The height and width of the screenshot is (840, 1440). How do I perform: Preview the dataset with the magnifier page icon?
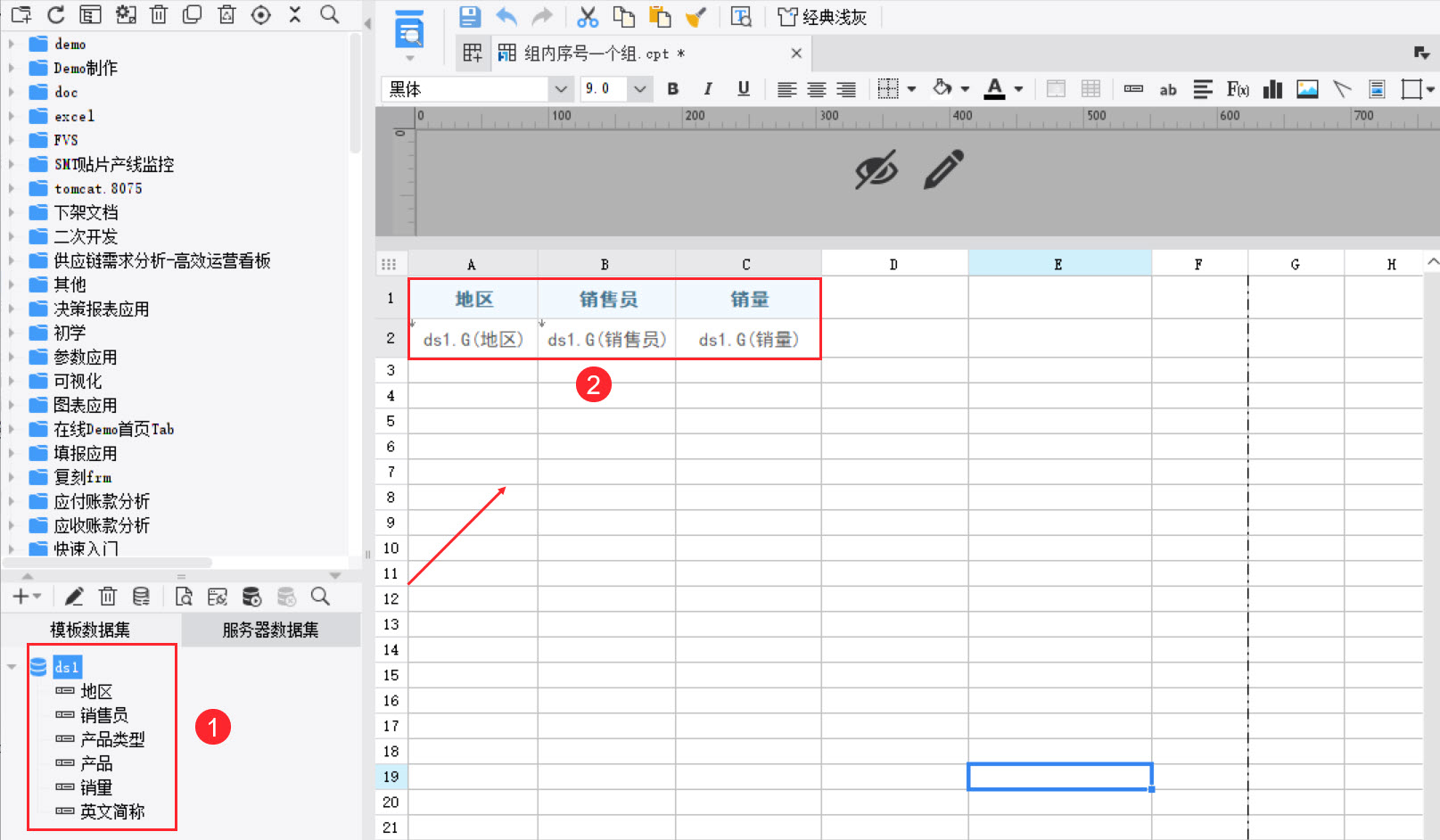tap(184, 597)
